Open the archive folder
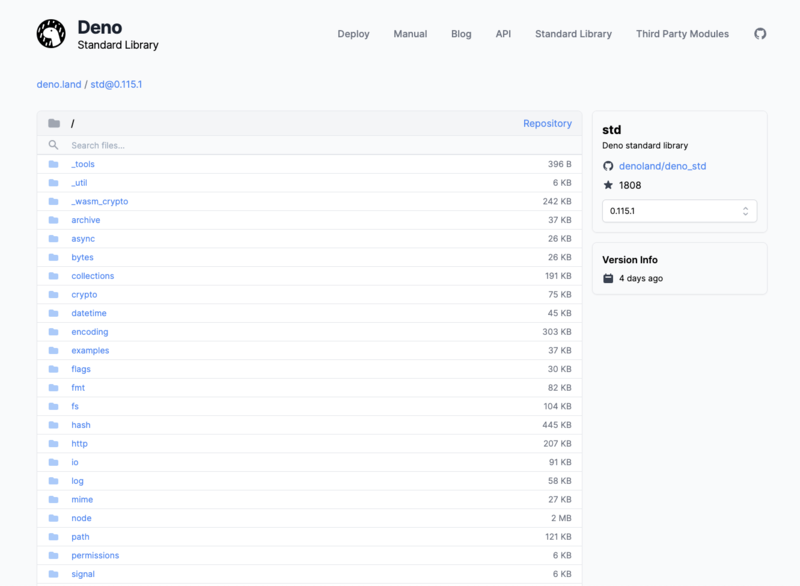This screenshot has height=586, width=800. pyautogui.click(x=86, y=220)
